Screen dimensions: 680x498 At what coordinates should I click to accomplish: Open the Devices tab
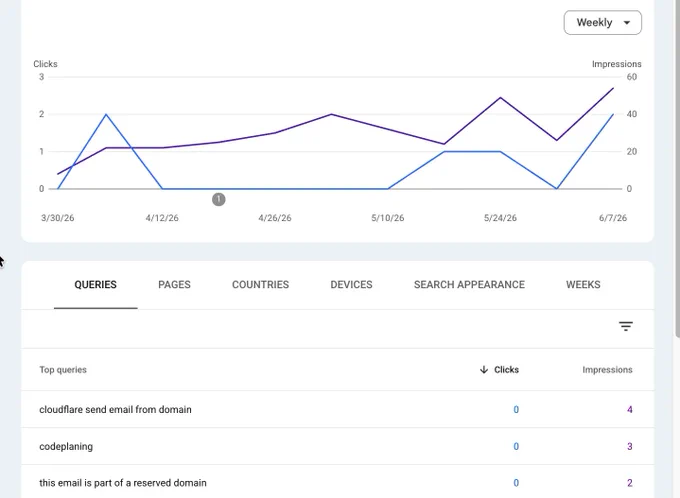[x=351, y=285]
